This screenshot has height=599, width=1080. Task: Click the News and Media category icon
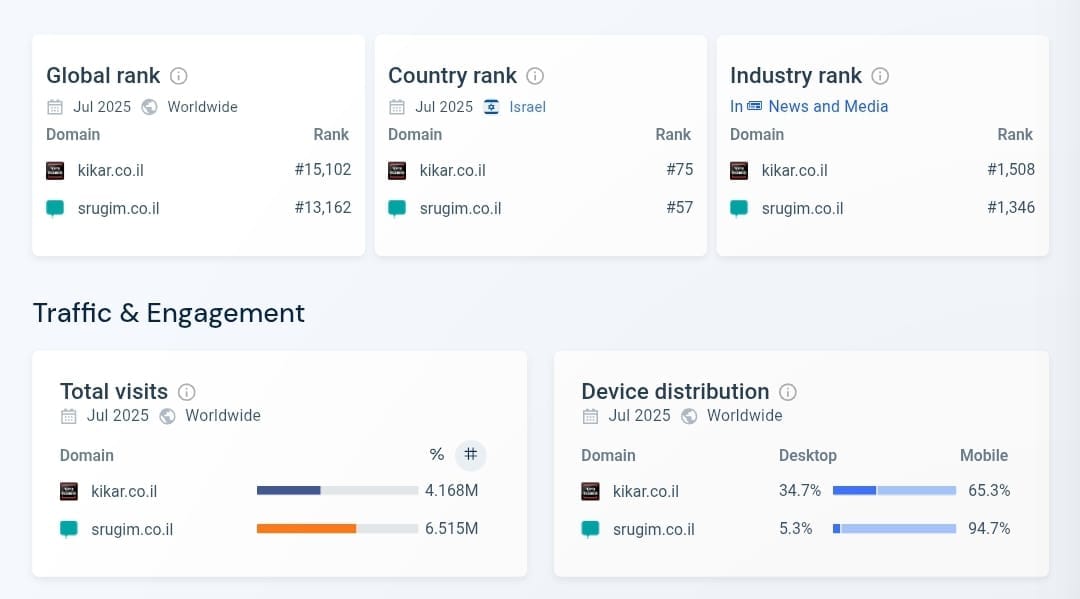755,106
